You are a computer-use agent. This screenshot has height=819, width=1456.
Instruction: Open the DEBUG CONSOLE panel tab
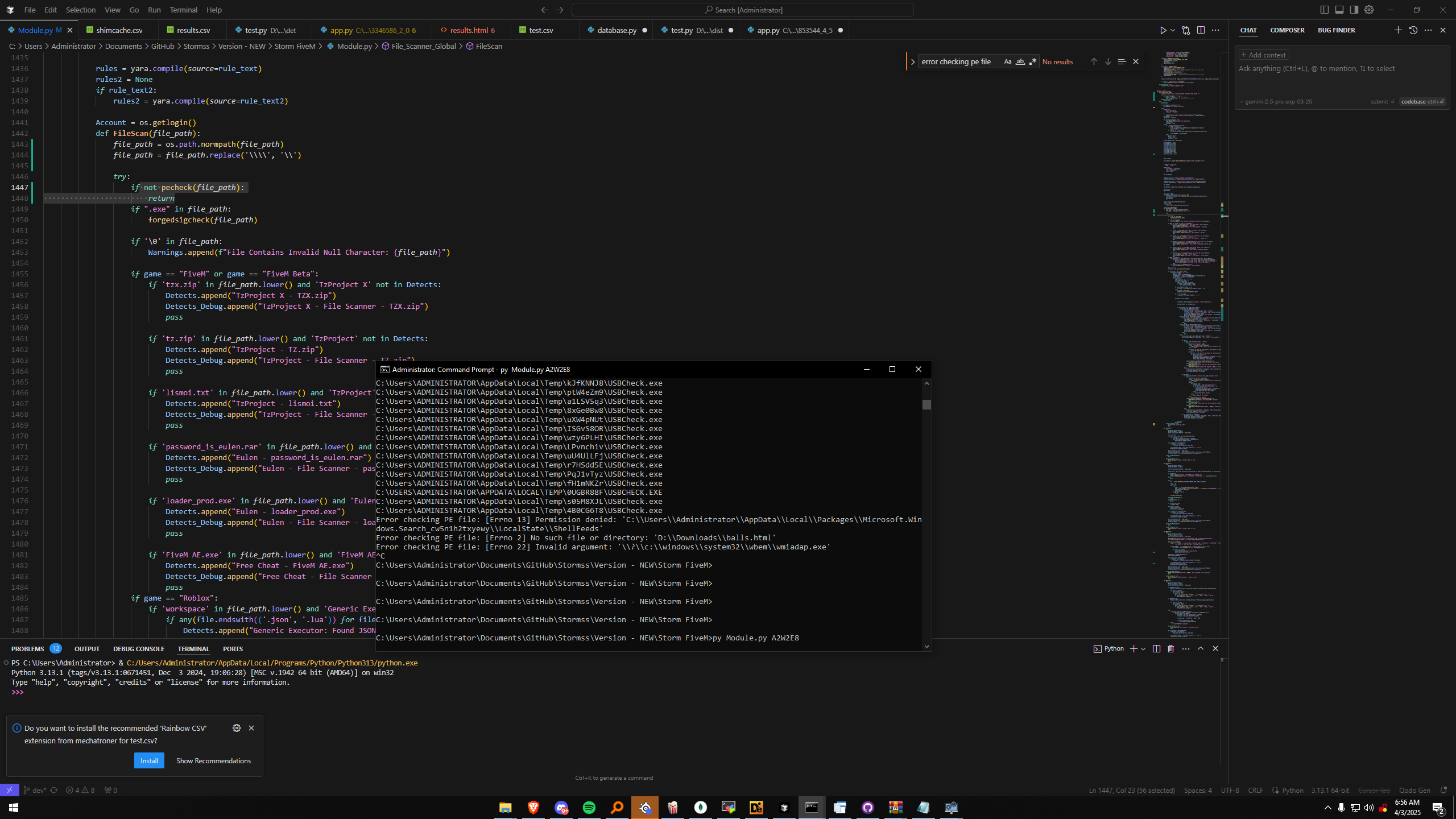point(138,649)
